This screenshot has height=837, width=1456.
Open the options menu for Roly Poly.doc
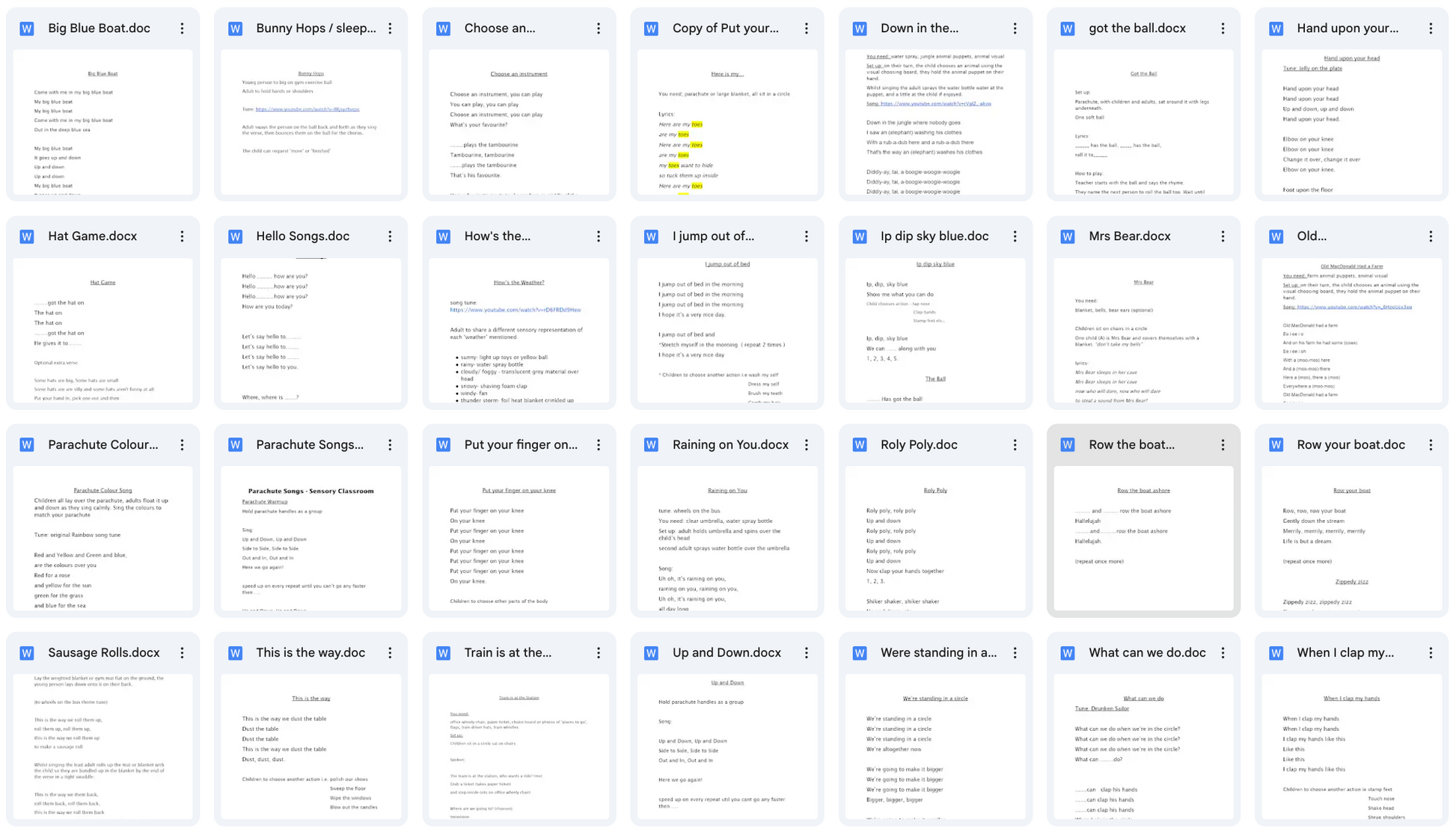[x=1015, y=445]
